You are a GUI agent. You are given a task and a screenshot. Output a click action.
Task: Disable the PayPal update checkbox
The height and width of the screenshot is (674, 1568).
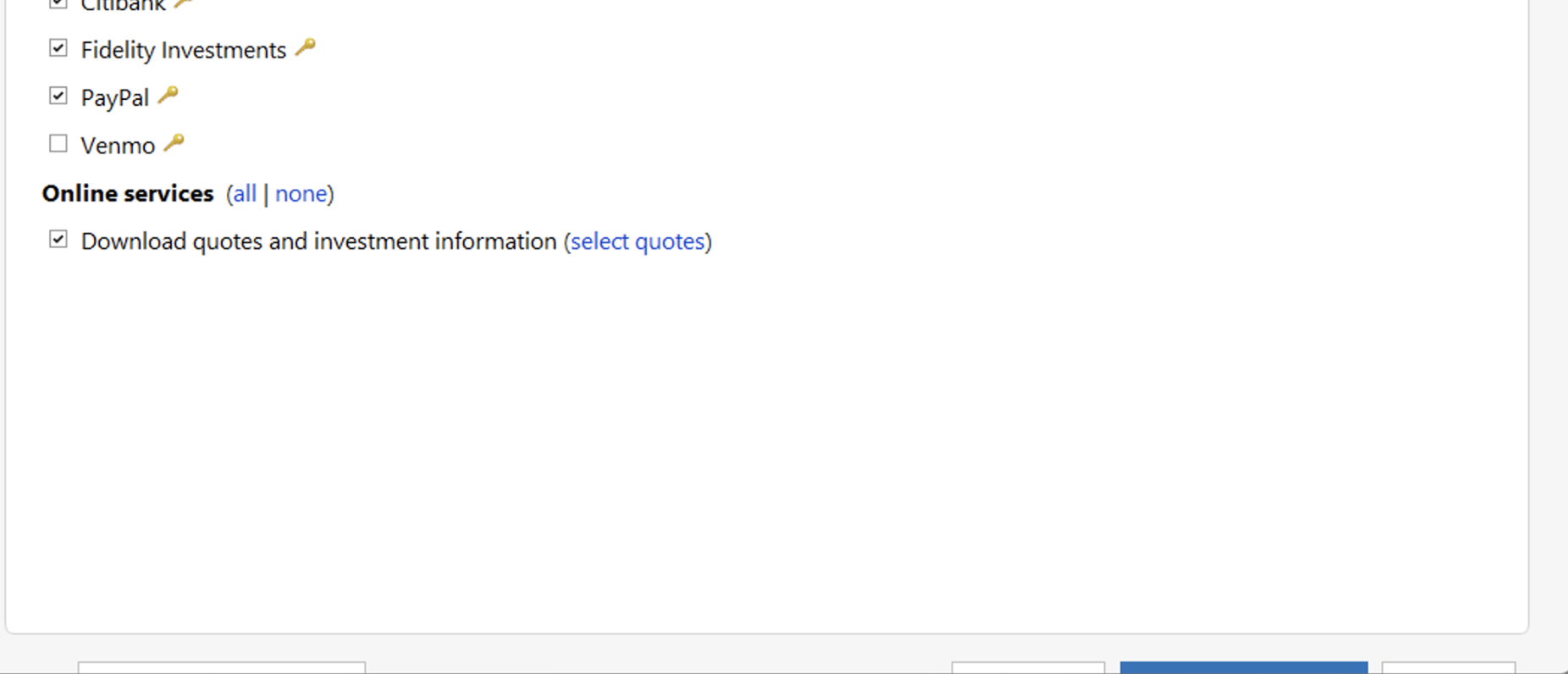58,96
